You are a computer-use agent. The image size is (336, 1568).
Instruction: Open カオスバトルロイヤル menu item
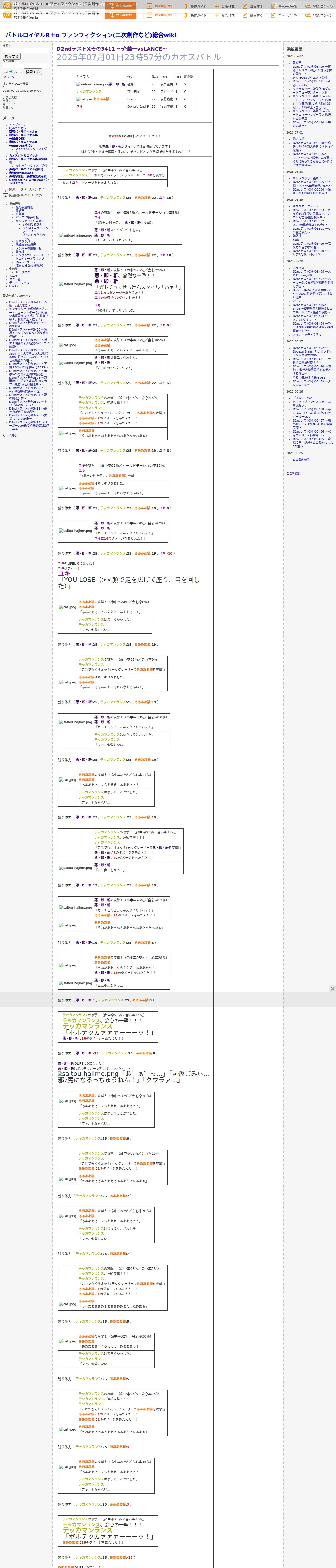[x=23, y=155]
